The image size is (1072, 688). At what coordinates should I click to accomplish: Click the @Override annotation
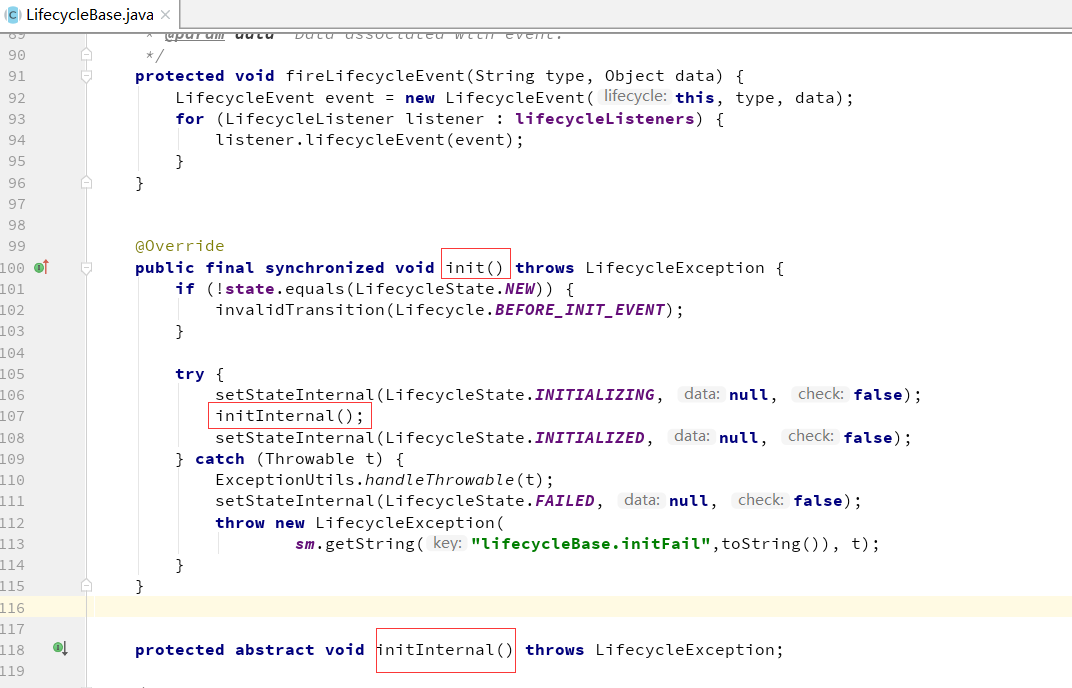pos(180,246)
